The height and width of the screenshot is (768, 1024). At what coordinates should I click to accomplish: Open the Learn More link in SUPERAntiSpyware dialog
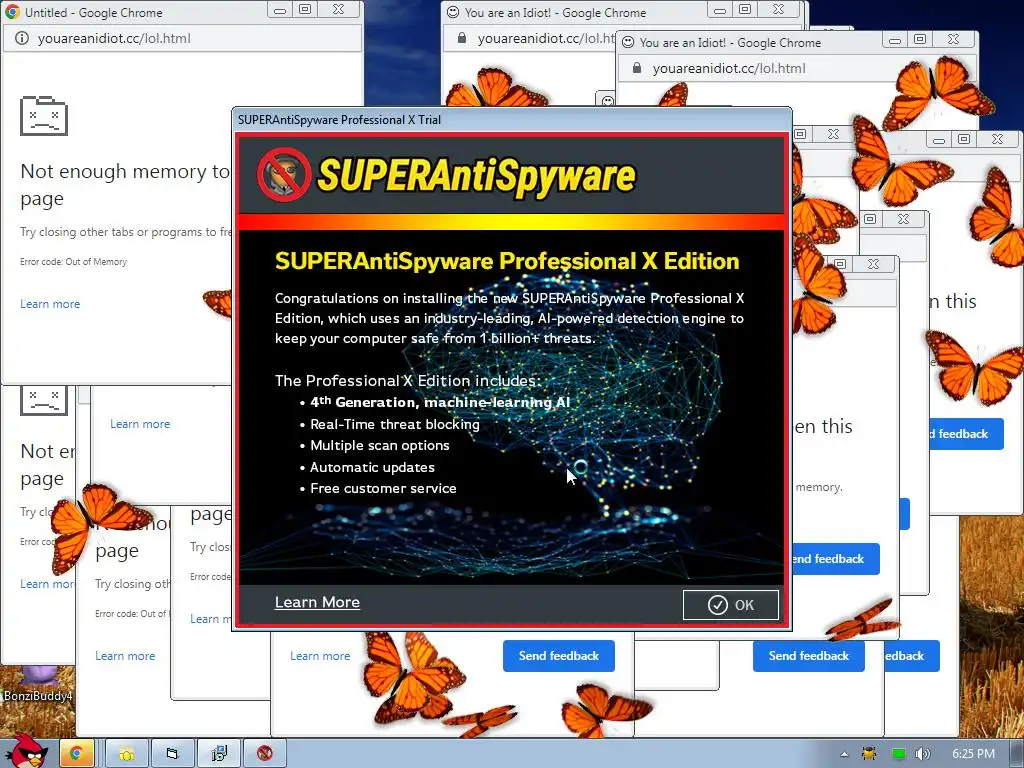click(x=317, y=602)
